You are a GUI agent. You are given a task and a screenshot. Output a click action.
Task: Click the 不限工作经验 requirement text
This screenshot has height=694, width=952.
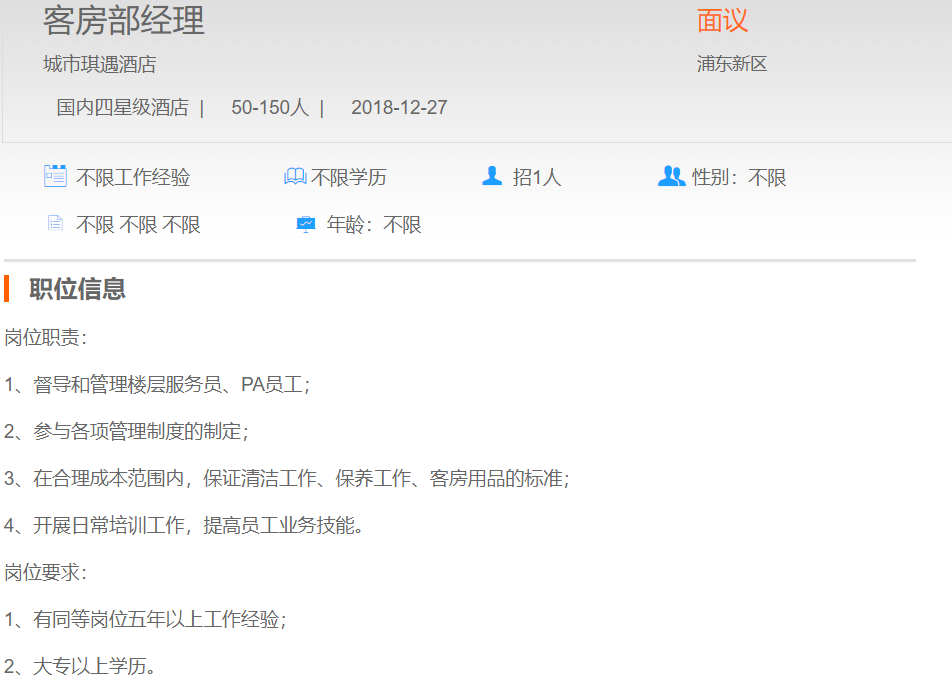[133, 178]
